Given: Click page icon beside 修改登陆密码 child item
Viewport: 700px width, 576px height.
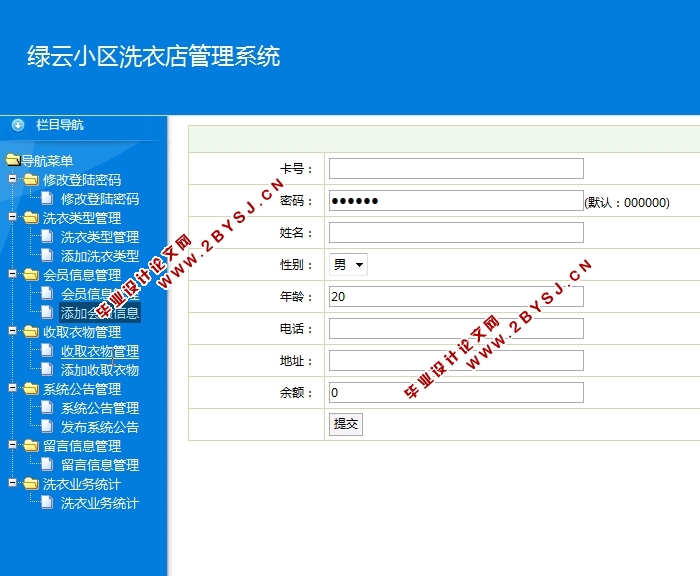Looking at the screenshot, I should tap(47, 198).
